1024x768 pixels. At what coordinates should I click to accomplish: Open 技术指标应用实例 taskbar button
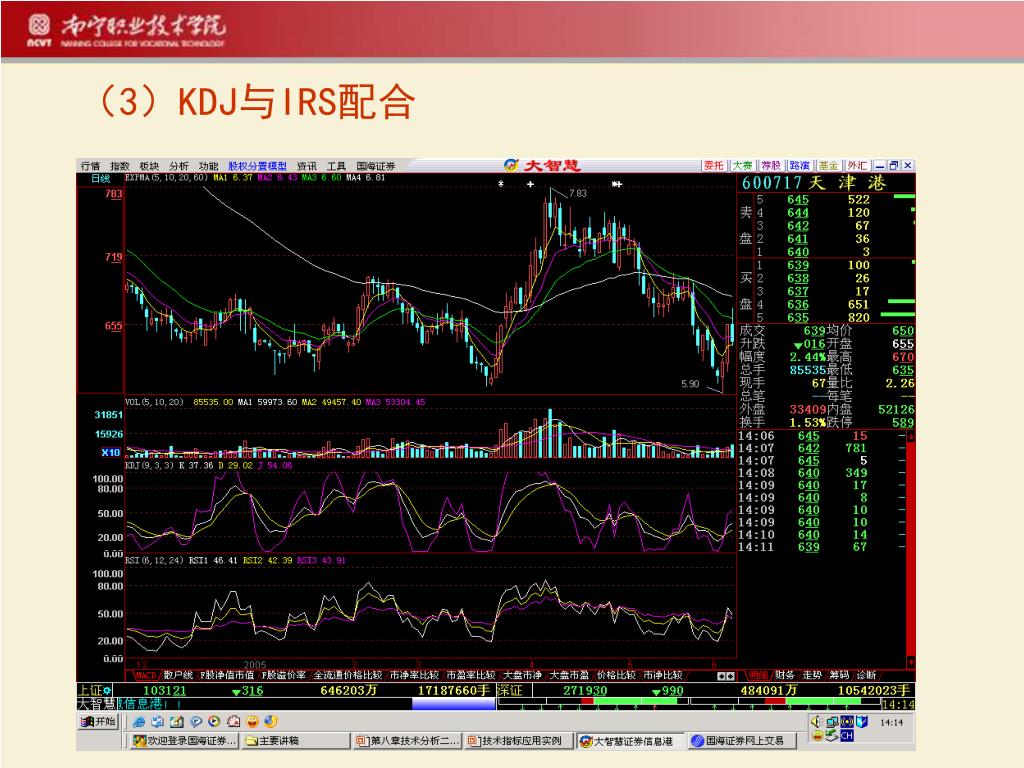click(519, 741)
